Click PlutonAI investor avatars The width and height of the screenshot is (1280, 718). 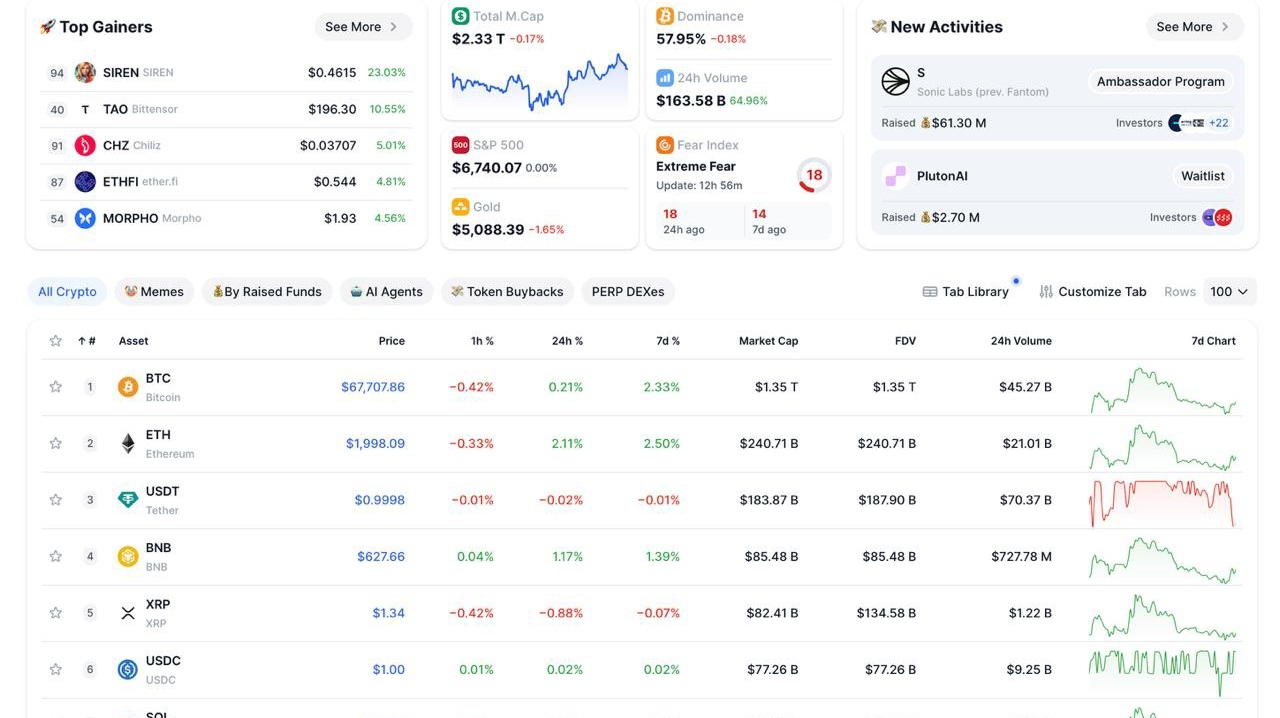click(x=1217, y=217)
